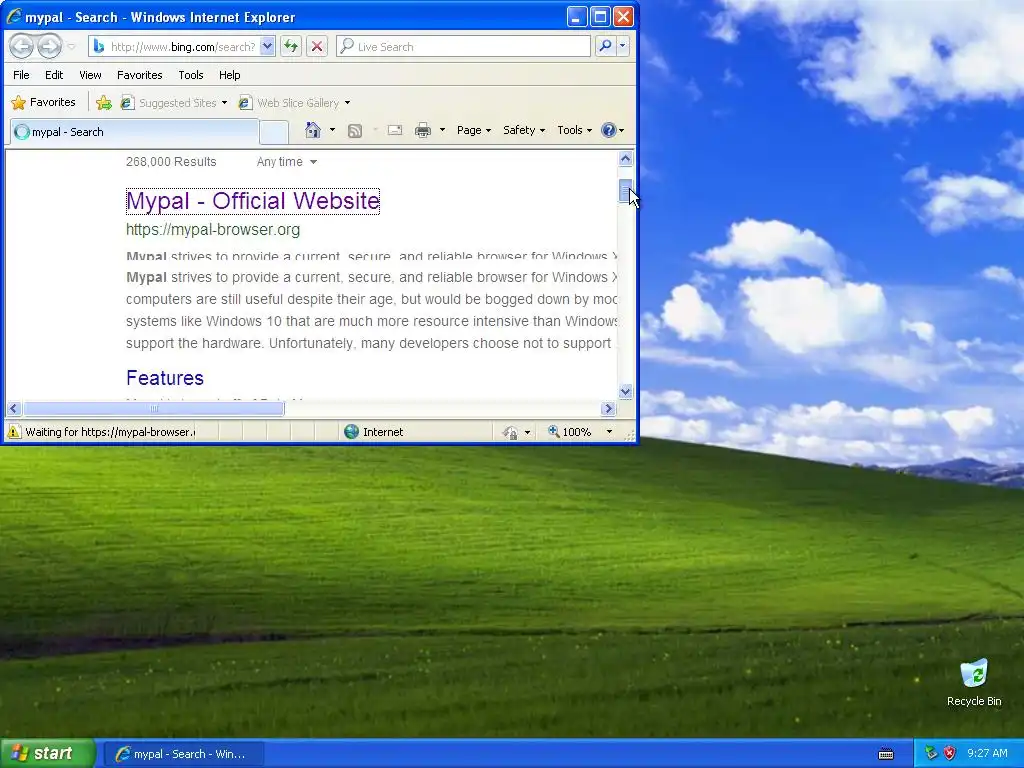Select the mypal - Search tab
This screenshot has height=768, width=1024.
tap(135, 132)
